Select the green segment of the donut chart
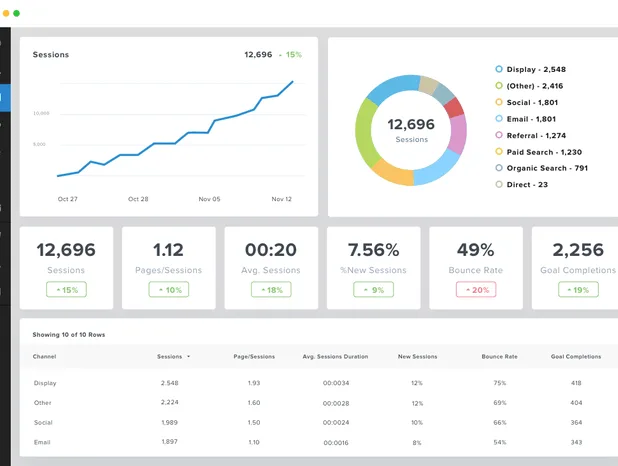The width and height of the screenshot is (618, 466). click(x=365, y=132)
